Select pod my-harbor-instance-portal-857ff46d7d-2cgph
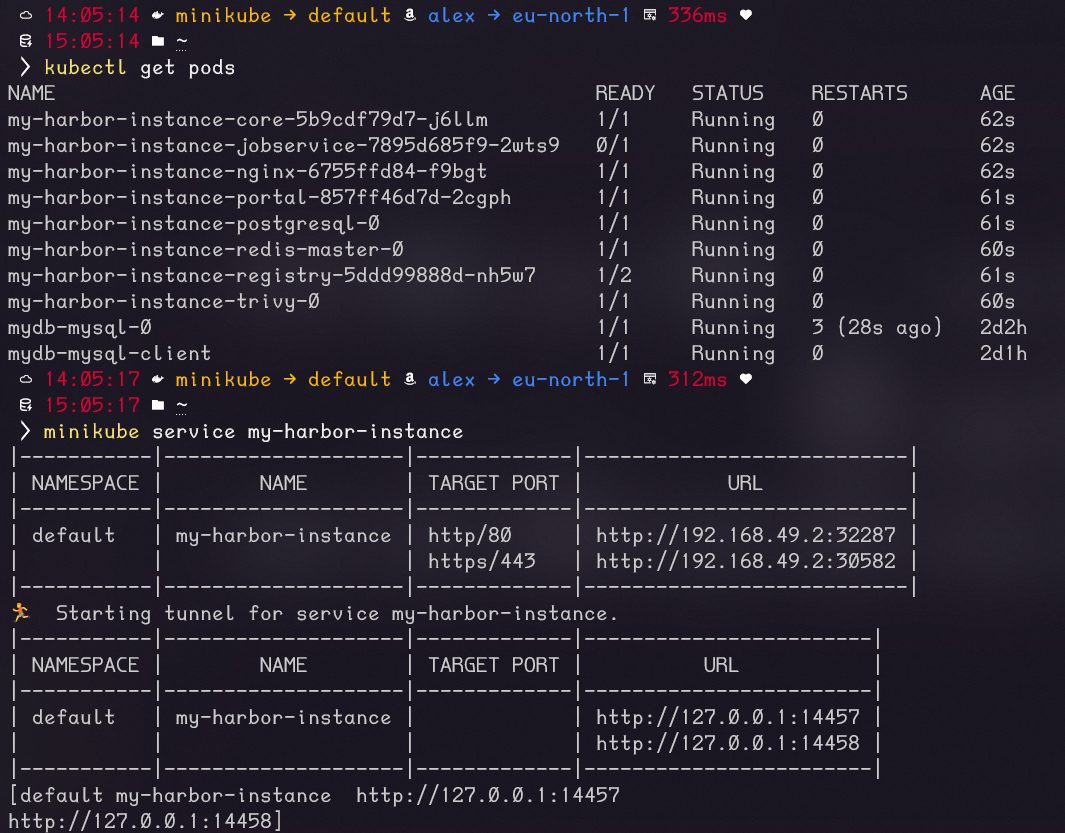 pyautogui.click(x=259, y=198)
